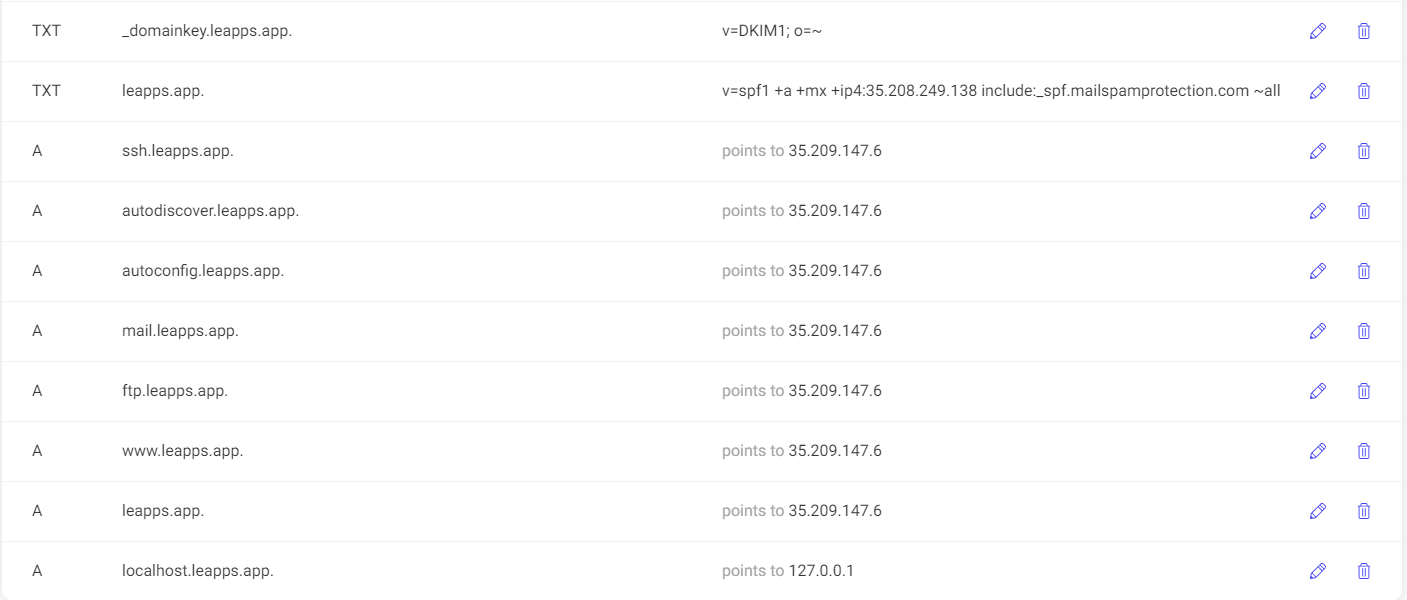1407x600 pixels.
Task: Delete the _domainkey.leapps.app TXT record
Action: click(1363, 31)
